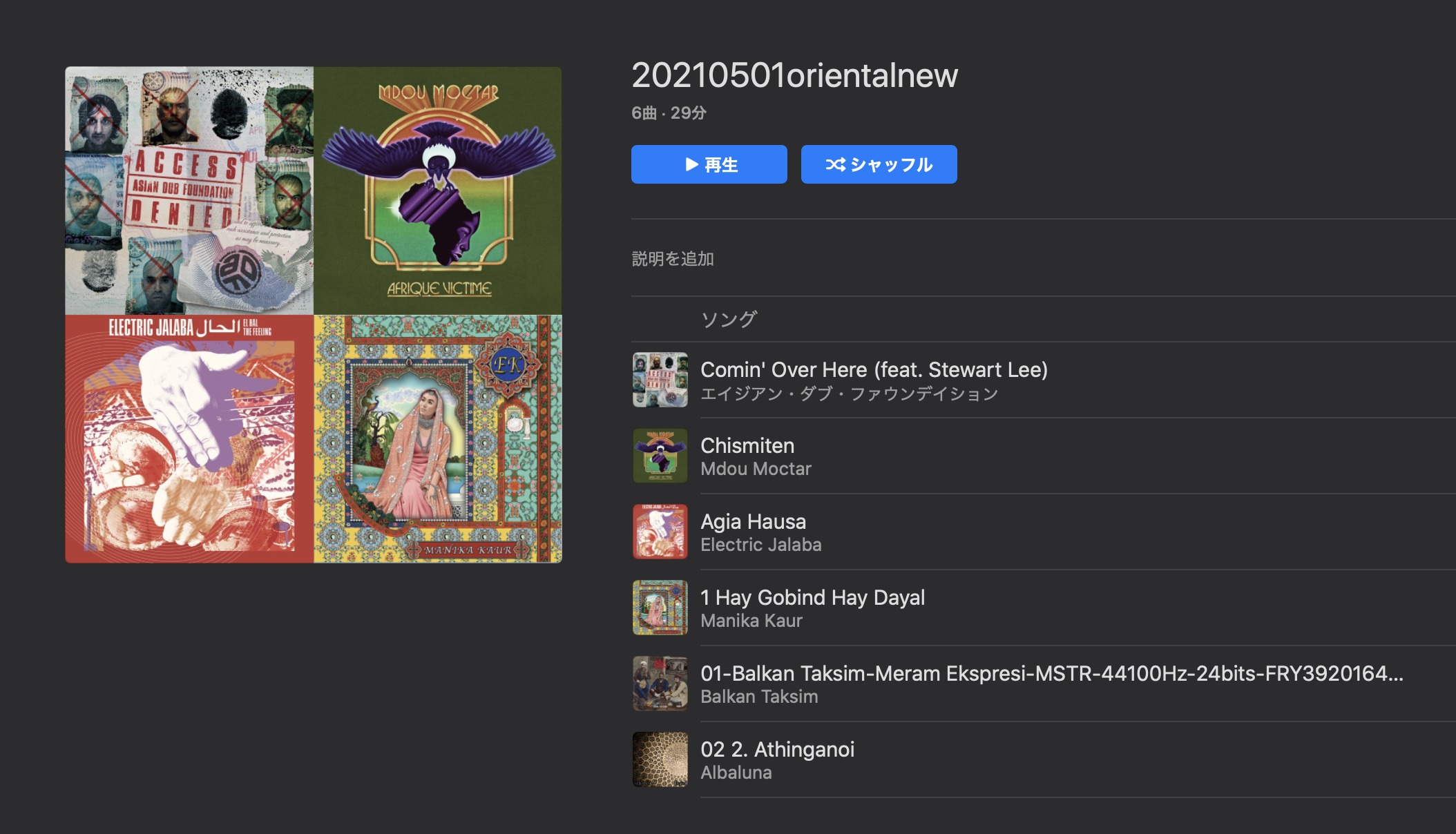This screenshot has width=1456, height=834.
Task: Click the Athinganoi track artwork
Action: [x=660, y=759]
